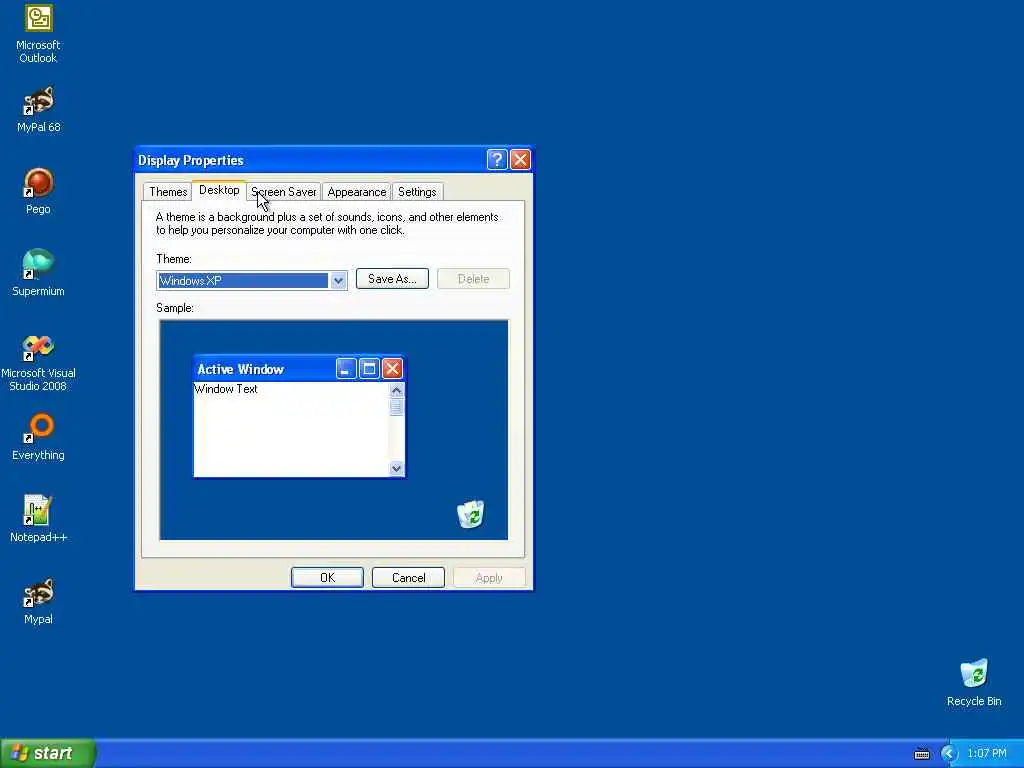Select the Notepad++ desktop shortcut

click(38, 519)
